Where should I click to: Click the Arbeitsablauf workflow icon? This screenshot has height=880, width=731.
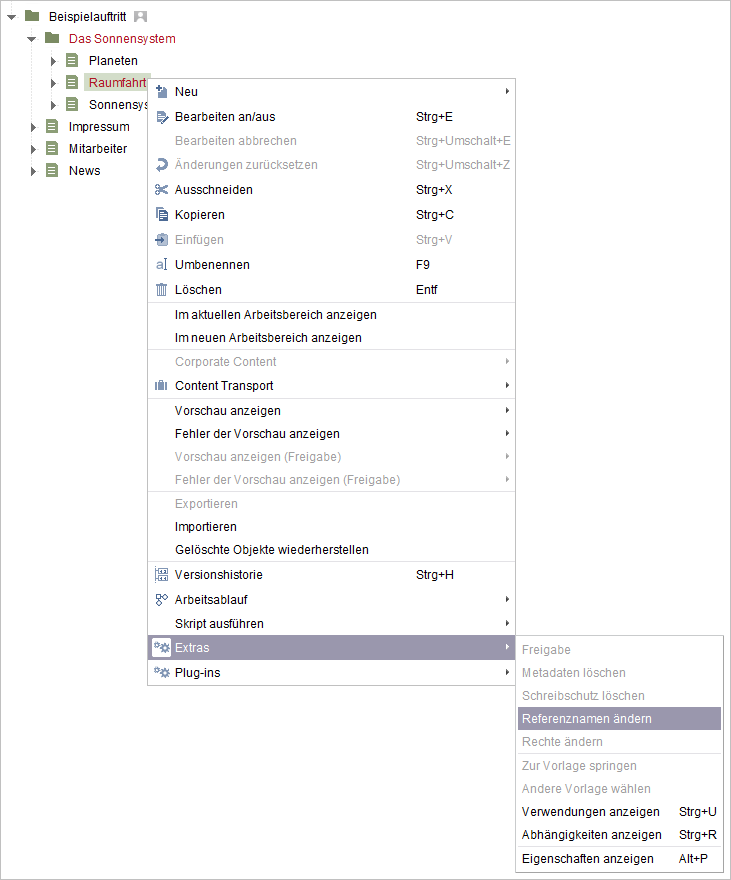pyautogui.click(x=162, y=599)
